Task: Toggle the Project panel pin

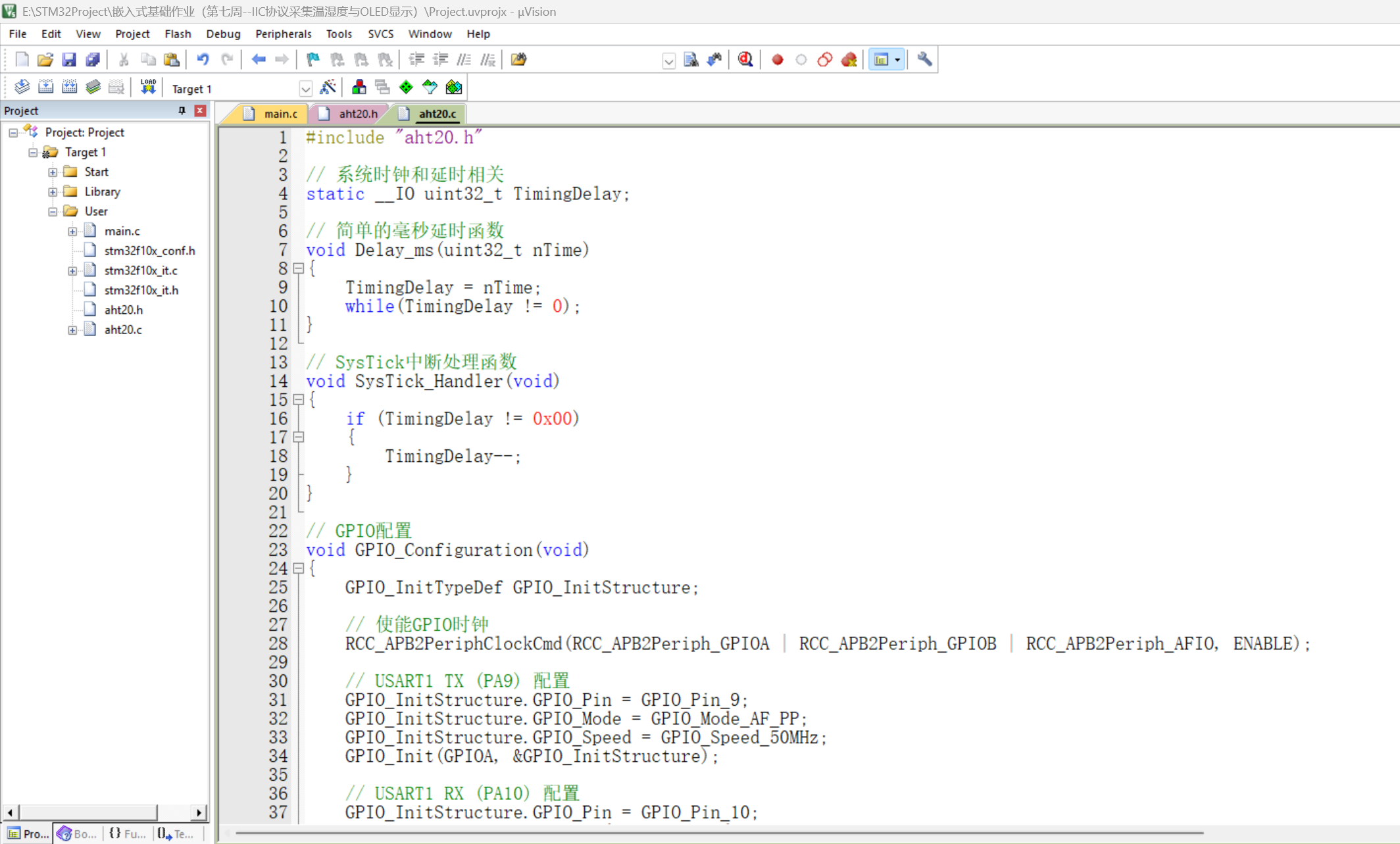Action: pyautogui.click(x=182, y=111)
